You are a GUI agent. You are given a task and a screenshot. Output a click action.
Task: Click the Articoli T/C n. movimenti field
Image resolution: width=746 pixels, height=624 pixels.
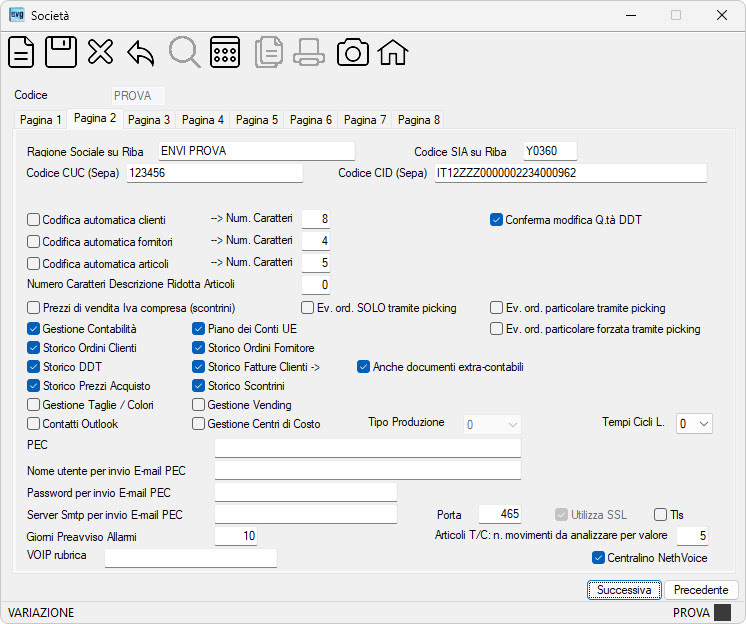(692, 536)
